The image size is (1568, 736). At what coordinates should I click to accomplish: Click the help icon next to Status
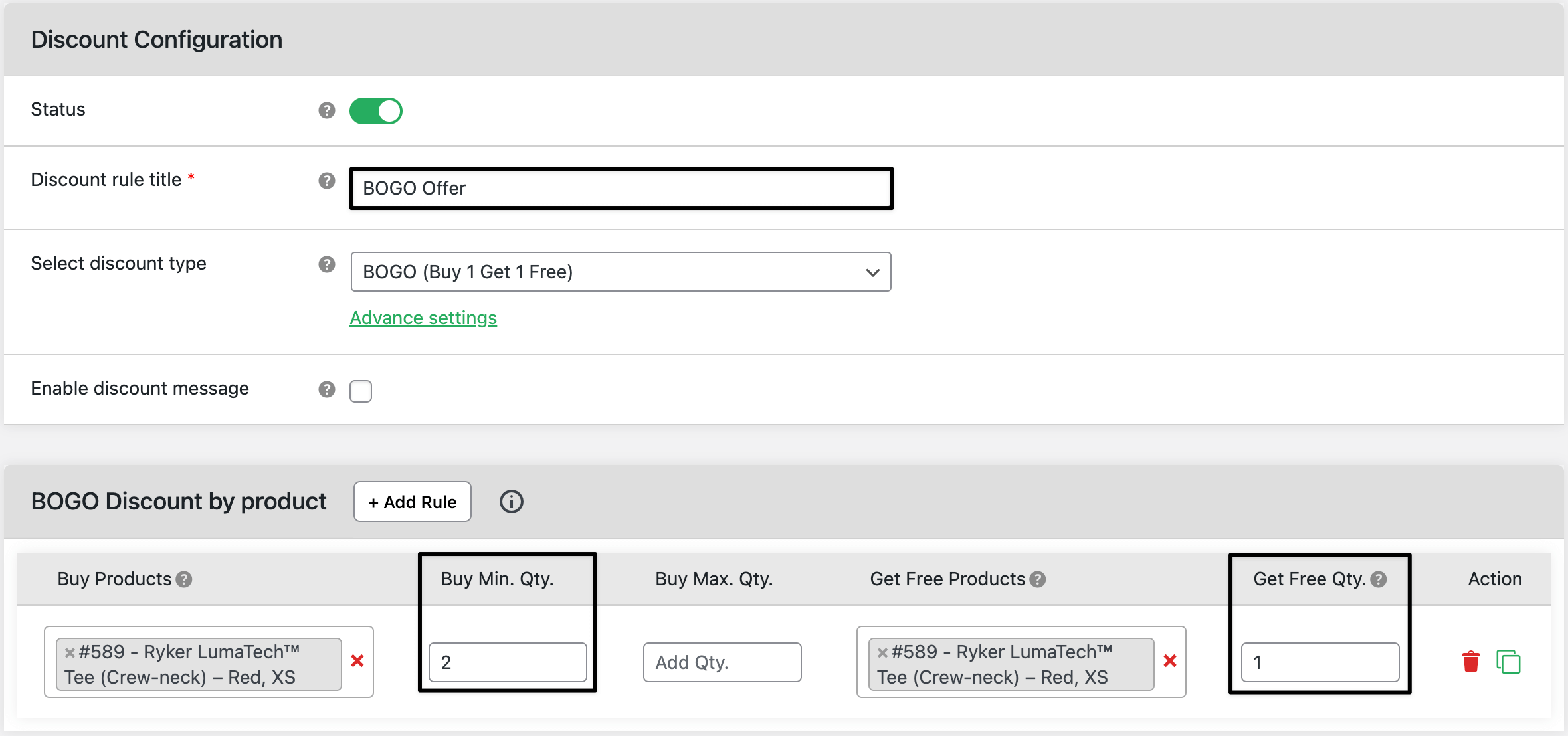(326, 110)
